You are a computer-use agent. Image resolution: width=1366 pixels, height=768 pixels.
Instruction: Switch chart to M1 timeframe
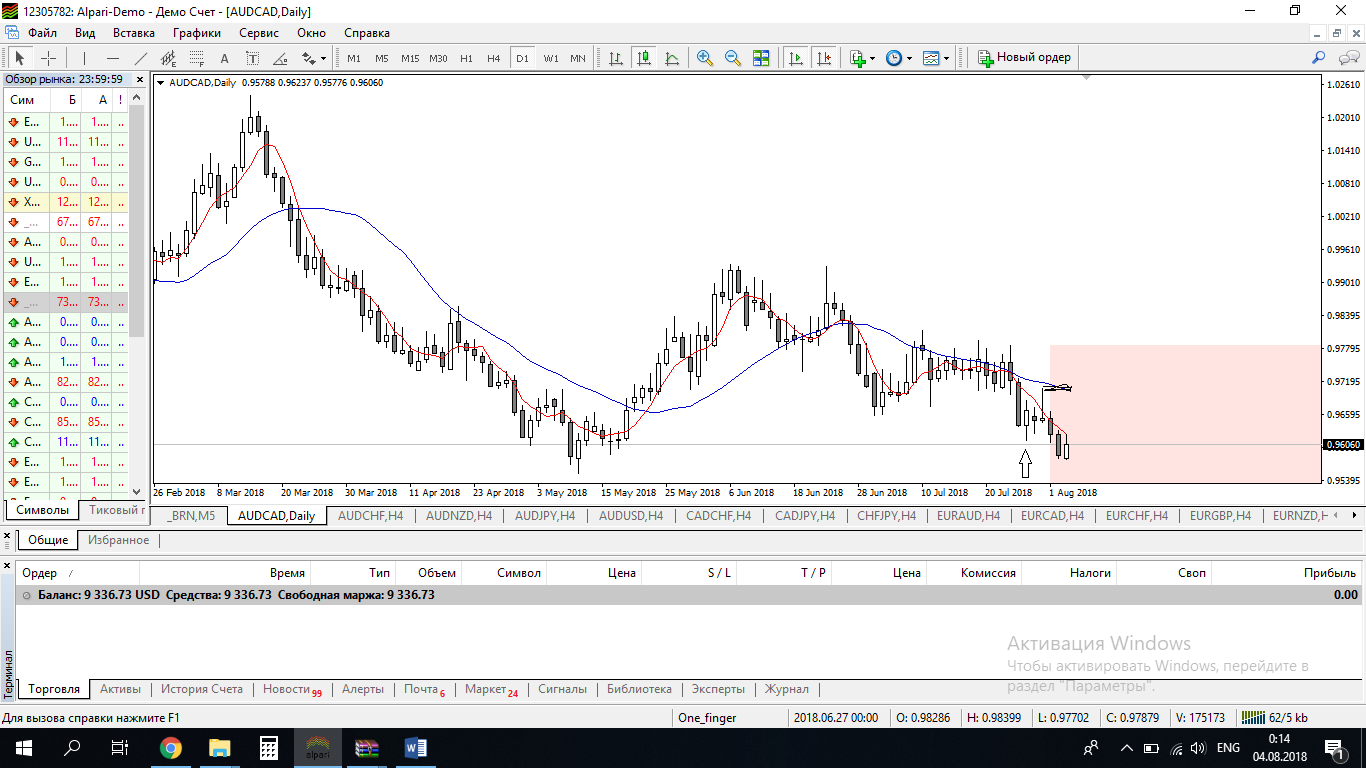(x=354, y=58)
